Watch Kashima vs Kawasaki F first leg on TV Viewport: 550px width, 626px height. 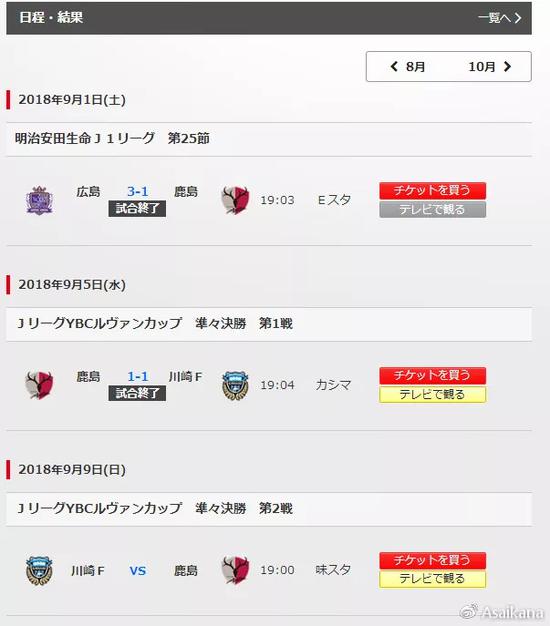click(x=433, y=394)
